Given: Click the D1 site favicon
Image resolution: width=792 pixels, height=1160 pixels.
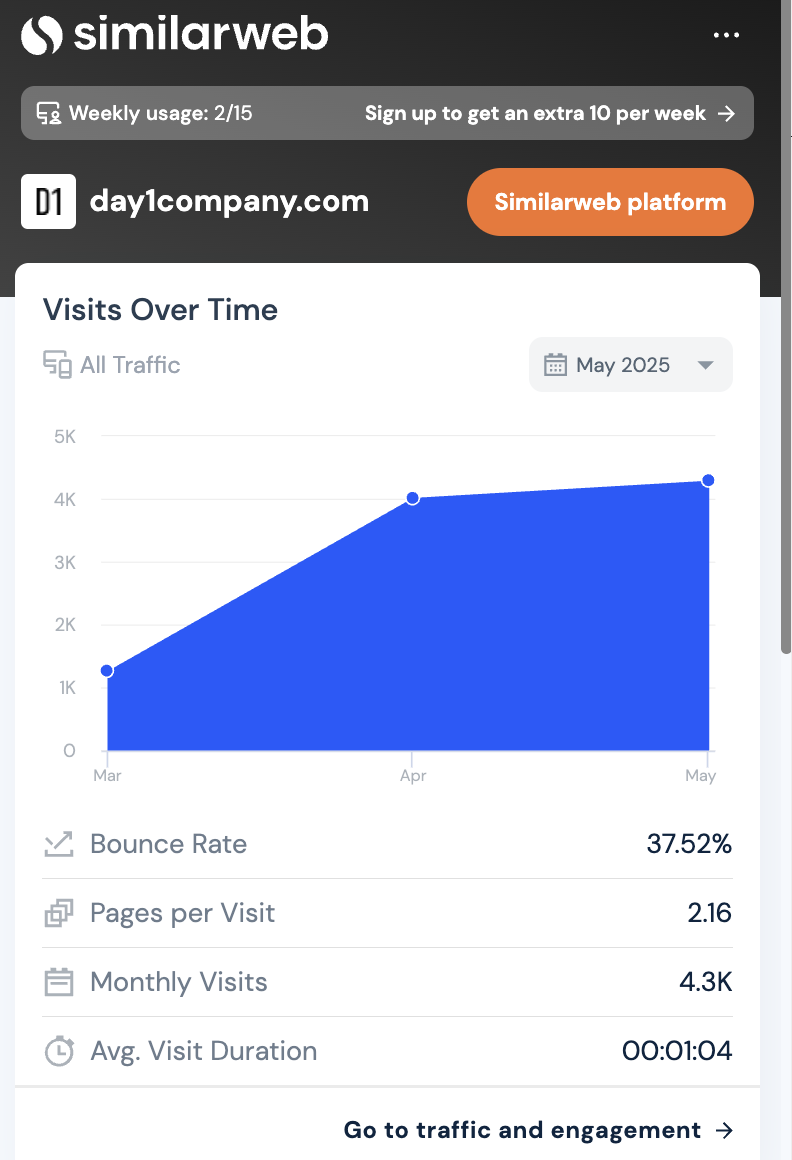Looking at the screenshot, I should [x=48, y=201].
